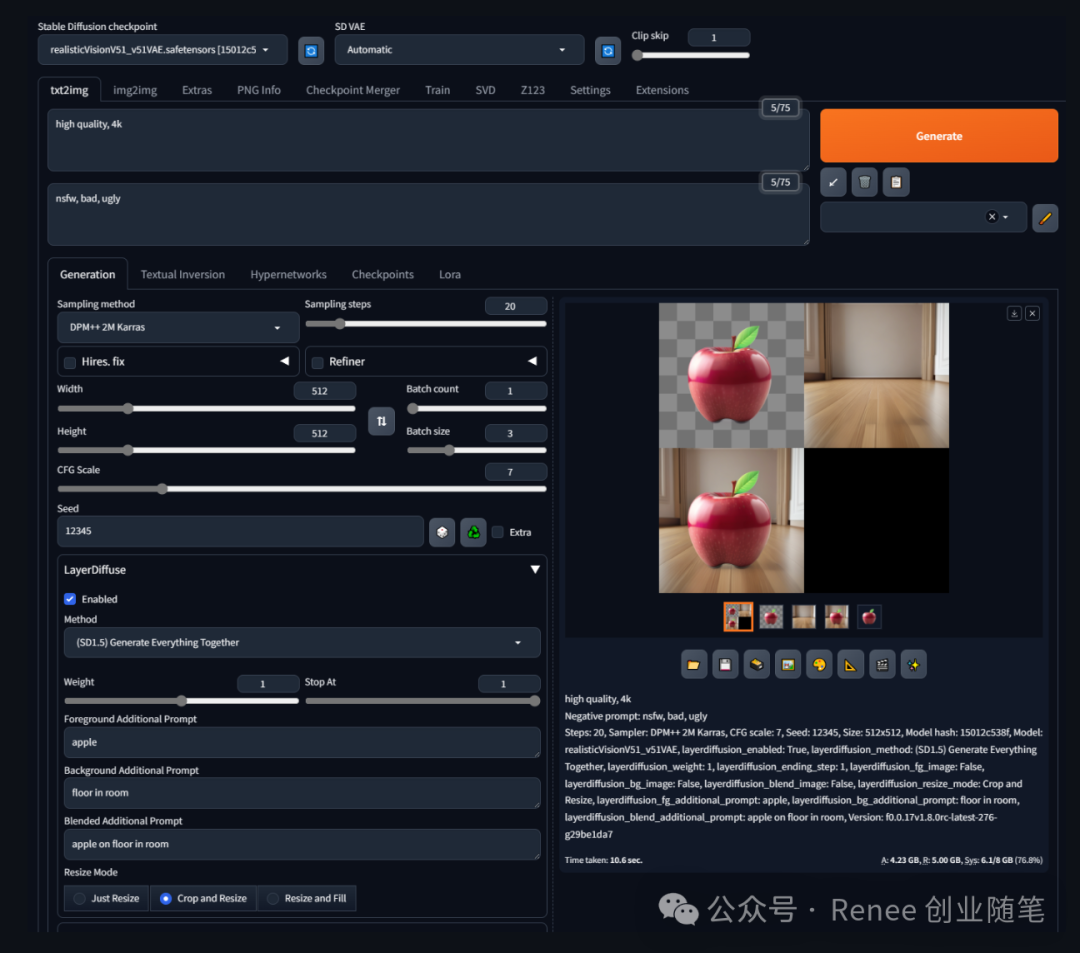Open the Lora tab
The height and width of the screenshot is (953, 1080).
(450, 274)
